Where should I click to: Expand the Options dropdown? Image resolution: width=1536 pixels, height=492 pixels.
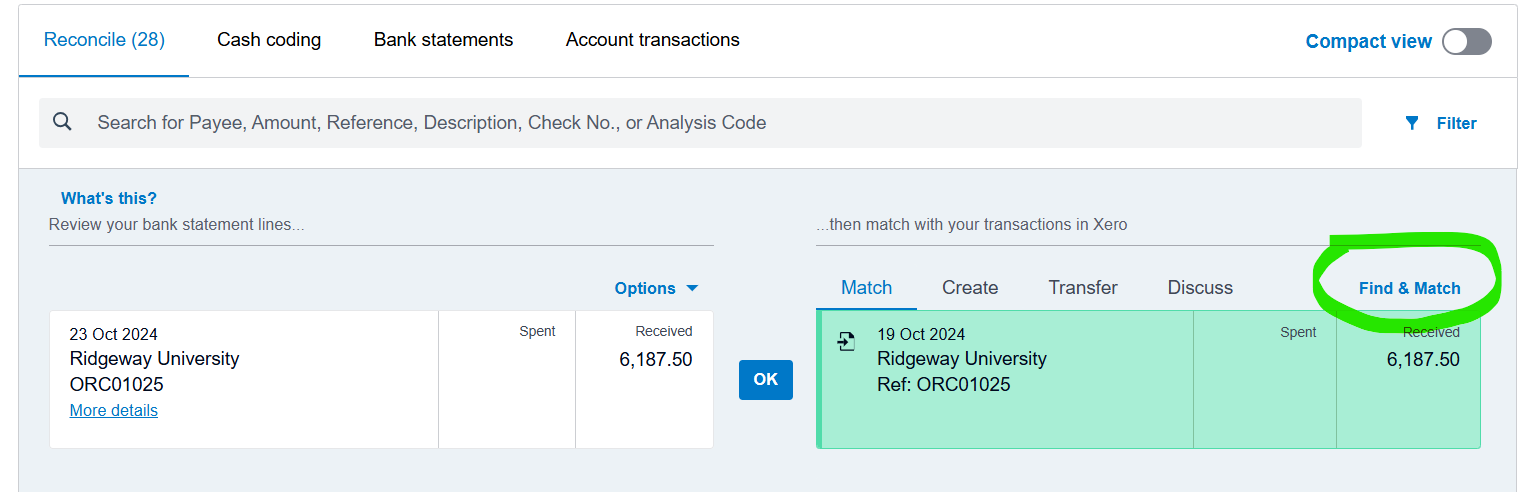656,288
